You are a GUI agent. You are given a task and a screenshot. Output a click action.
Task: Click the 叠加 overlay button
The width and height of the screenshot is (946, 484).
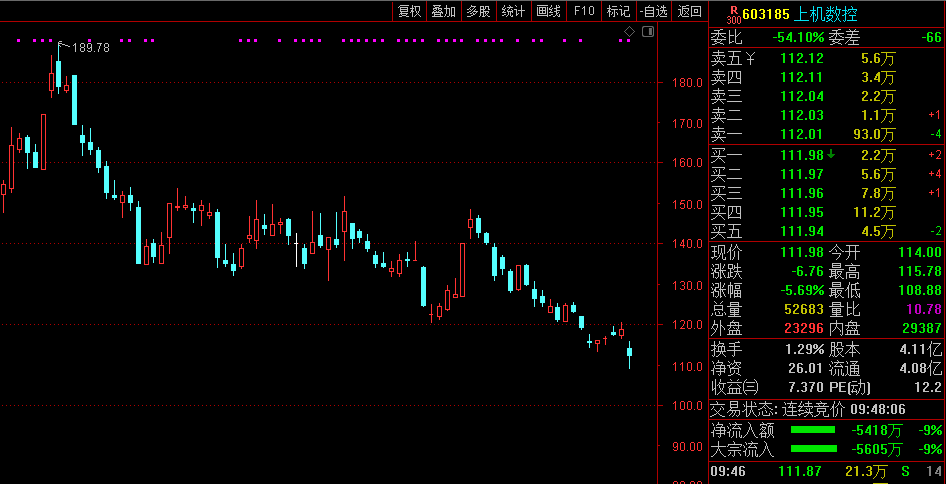pyautogui.click(x=443, y=11)
